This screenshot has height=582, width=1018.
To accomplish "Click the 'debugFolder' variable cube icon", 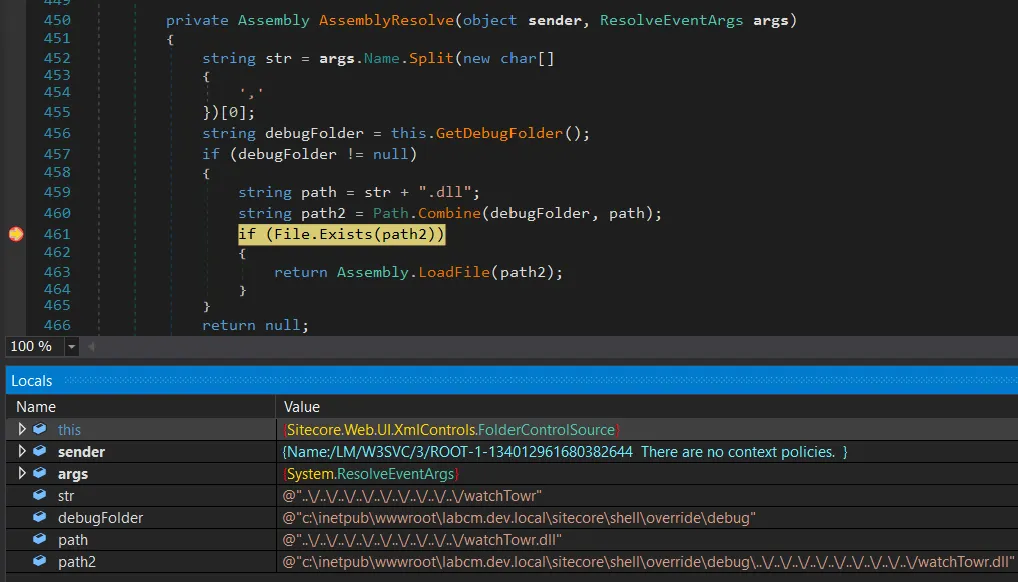I will [x=39, y=517].
